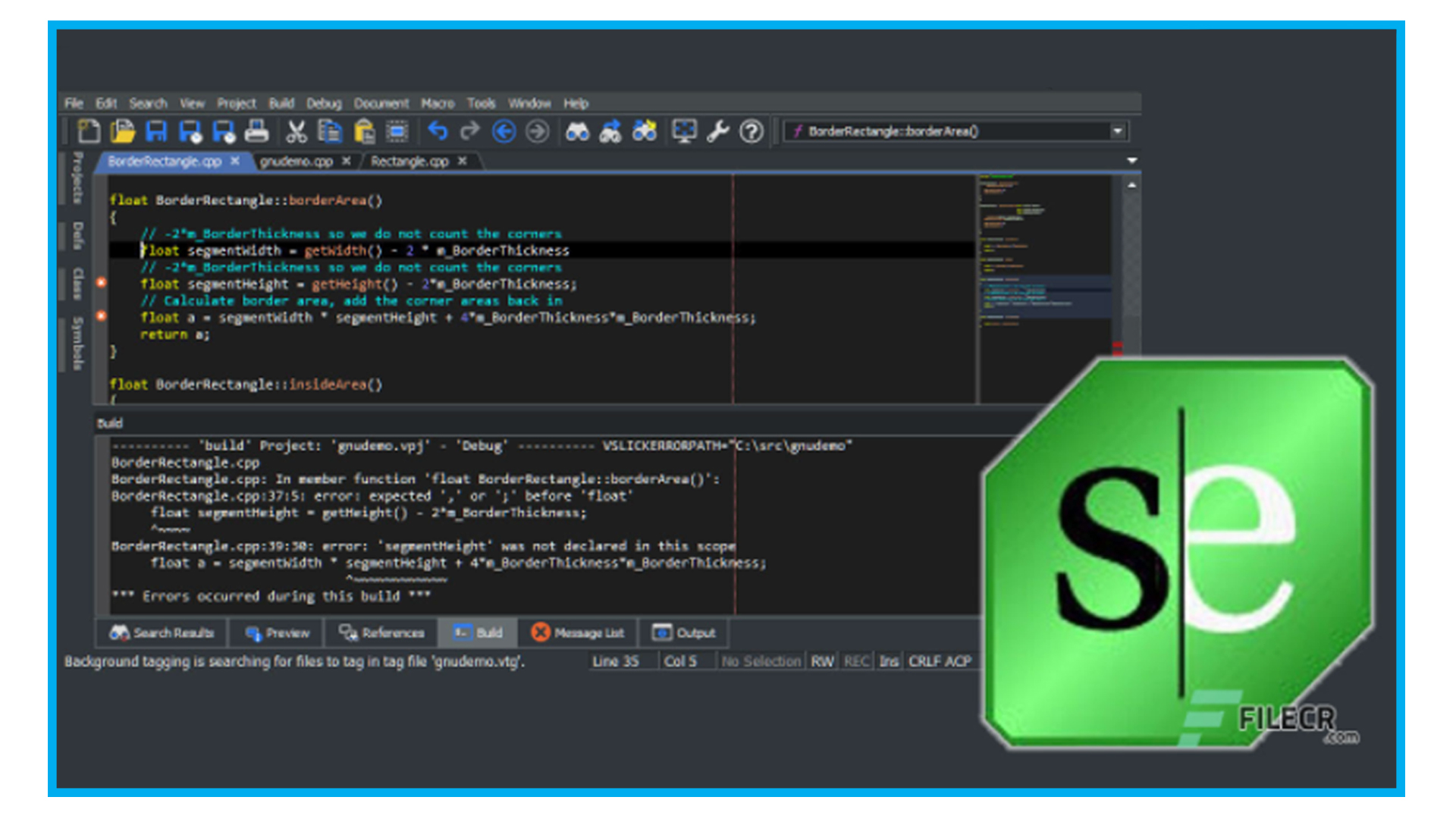This screenshot has width=1456, height=819.
Task: Switch to the BorderRectangle.cpp tab
Action: 165,162
